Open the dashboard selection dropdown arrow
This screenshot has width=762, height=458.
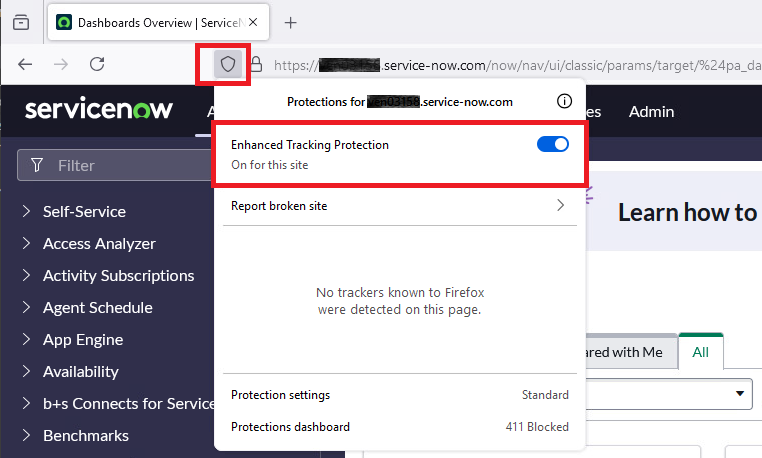pos(741,393)
